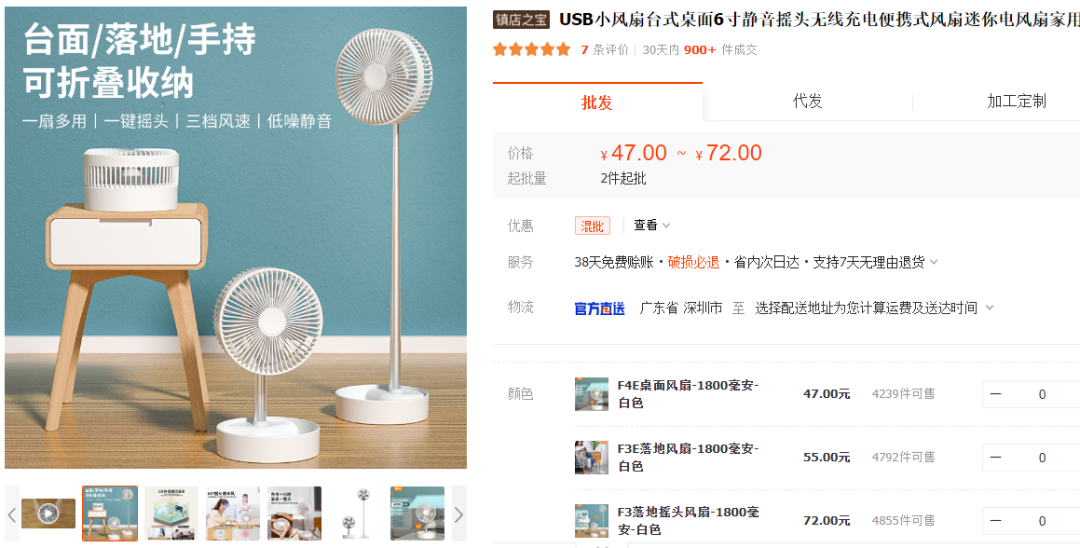Expand the 服务 details chevron
1080x548 pixels.
[x=934, y=262]
